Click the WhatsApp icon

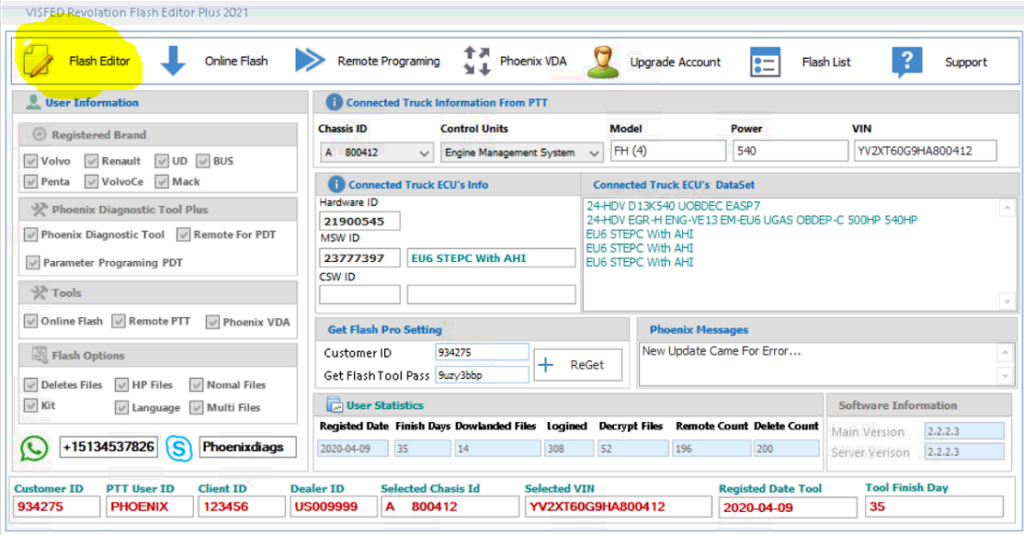pos(34,448)
